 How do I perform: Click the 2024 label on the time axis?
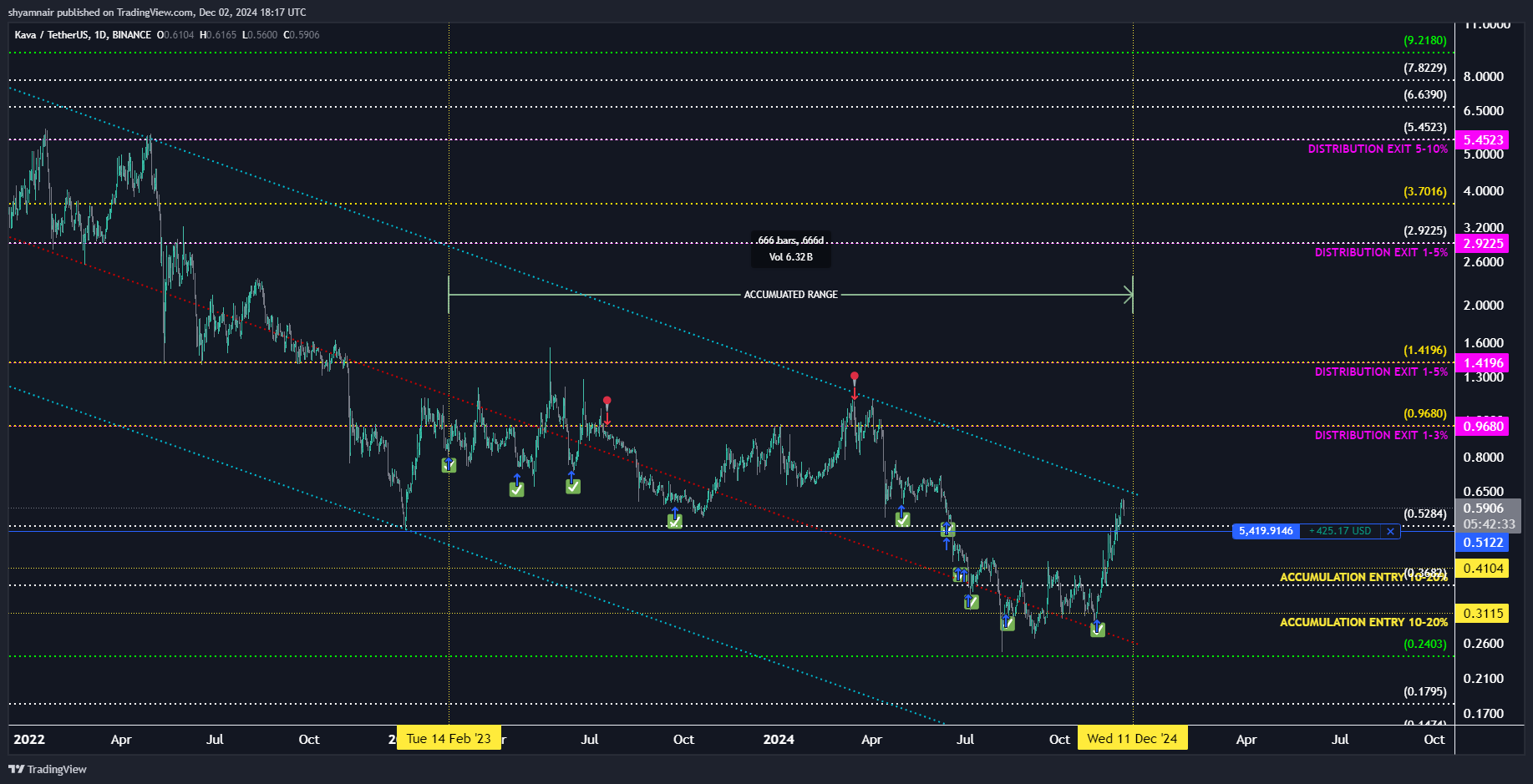(779, 739)
